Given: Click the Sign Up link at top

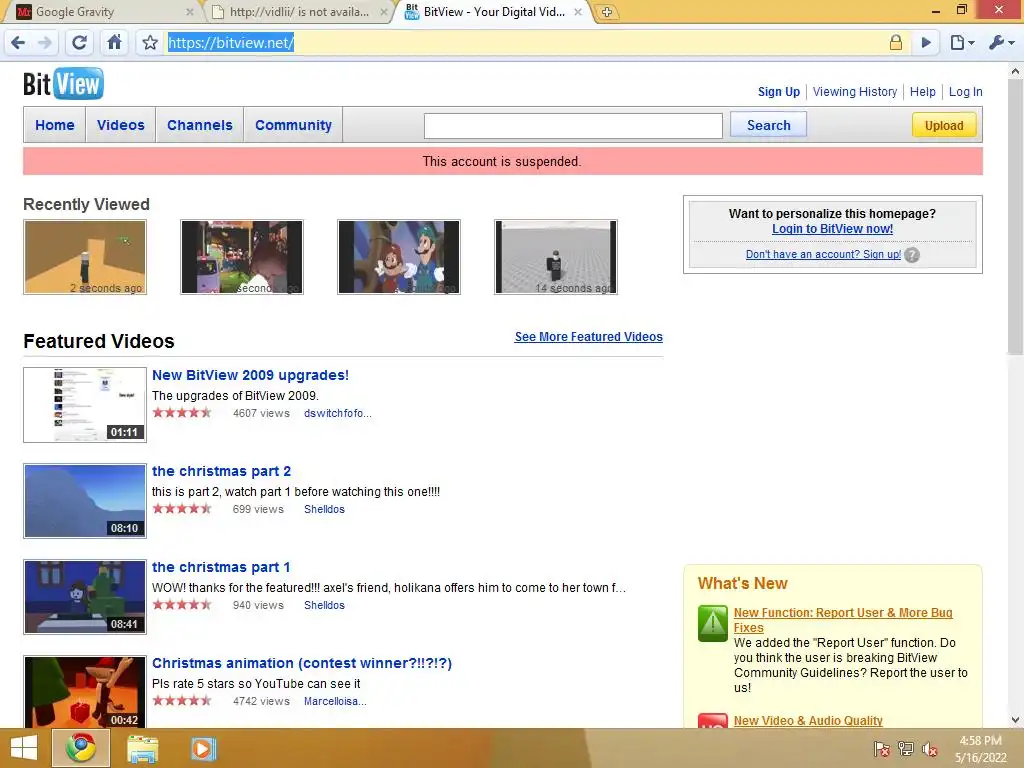Looking at the screenshot, I should tap(778, 91).
